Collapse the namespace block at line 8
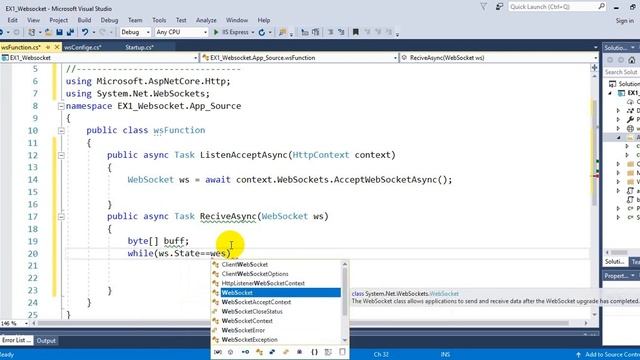 click(61, 106)
